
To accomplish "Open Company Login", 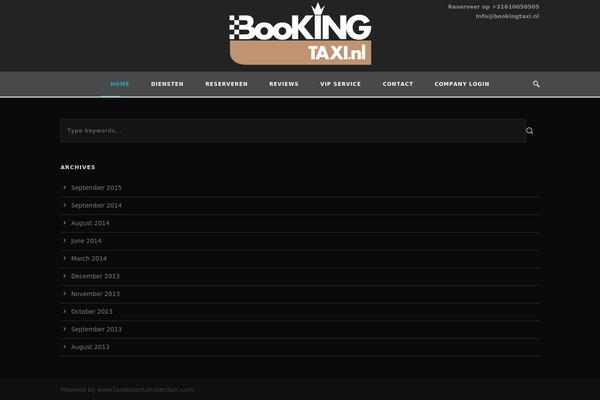I will pyautogui.click(x=462, y=84).
